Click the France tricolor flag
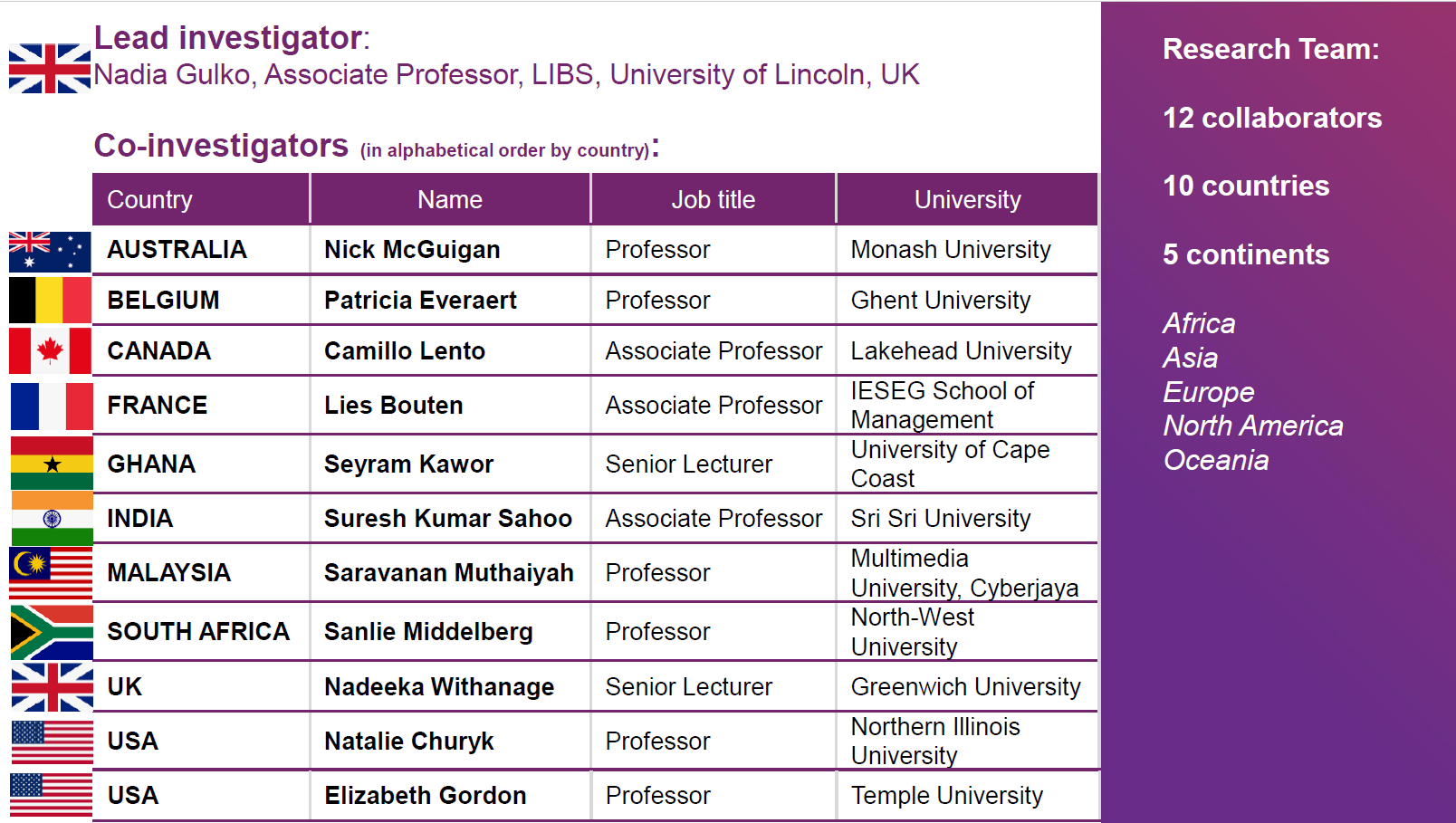The width and height of the screenshot is (1456, 823). click(x=52, y=406)
